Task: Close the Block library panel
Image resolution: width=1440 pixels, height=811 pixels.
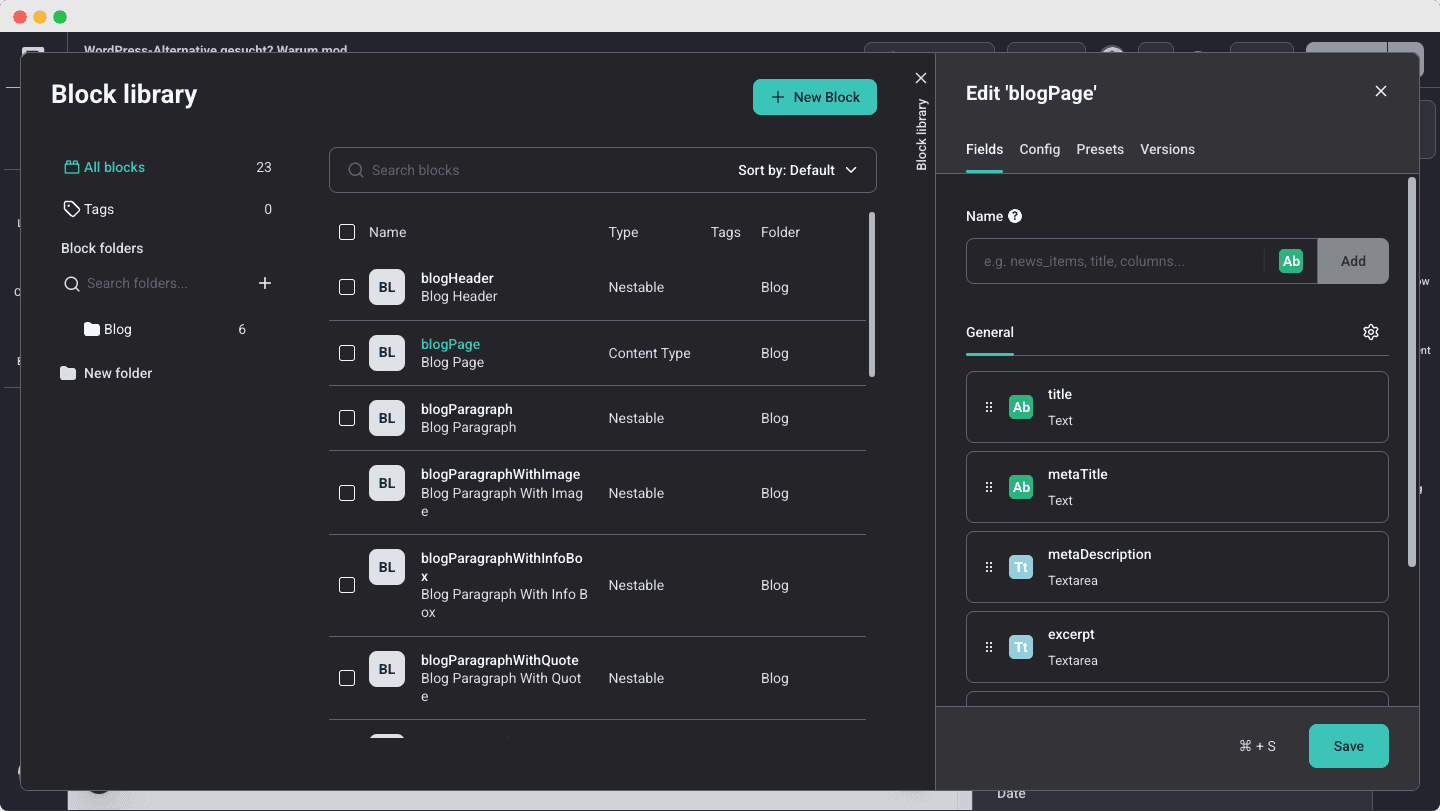Action: pos(921,78)
